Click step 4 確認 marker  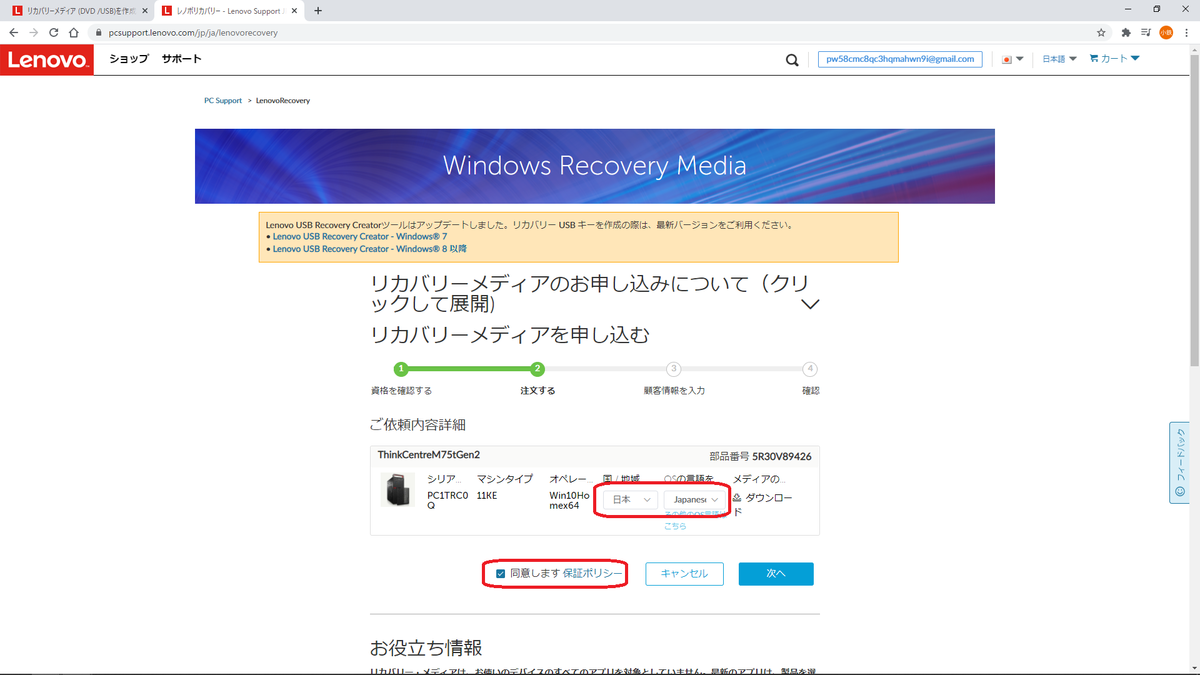coord(810,369)
